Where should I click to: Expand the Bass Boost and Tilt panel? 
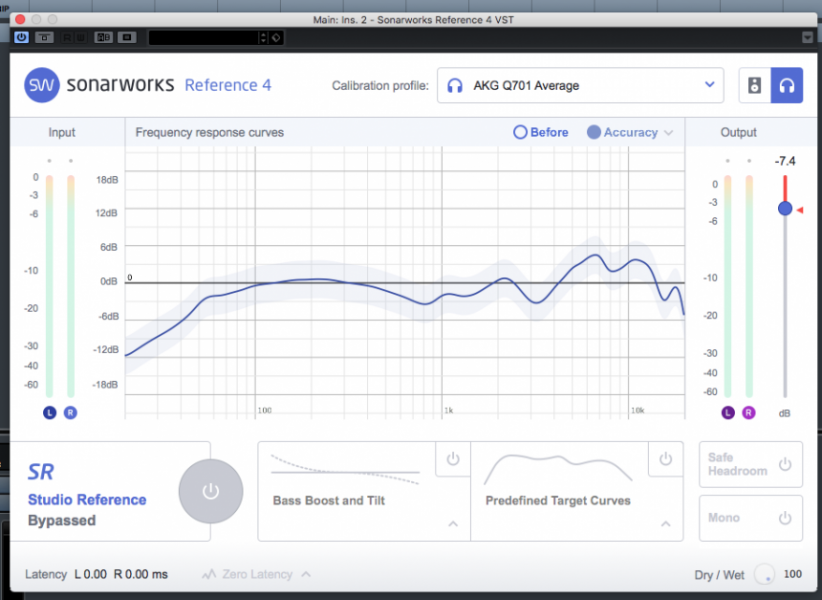coord(453,523)
